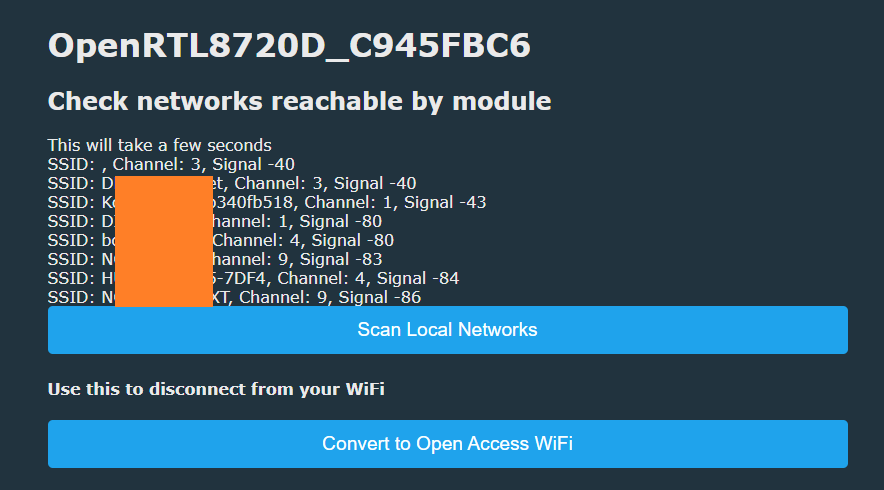Click Convert to Open Access WiFi button

tap(448, 444)
